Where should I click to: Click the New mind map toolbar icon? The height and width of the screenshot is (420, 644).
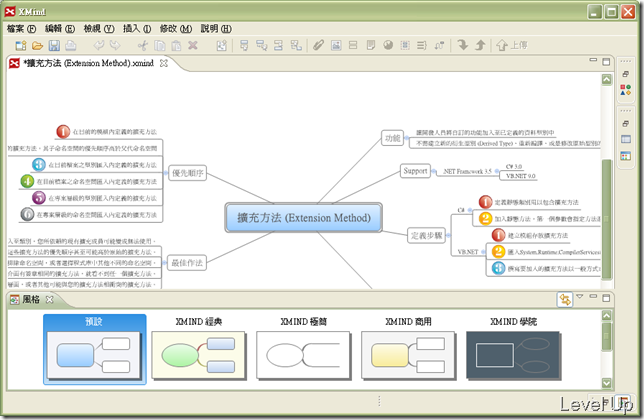(x=21, y=45)
